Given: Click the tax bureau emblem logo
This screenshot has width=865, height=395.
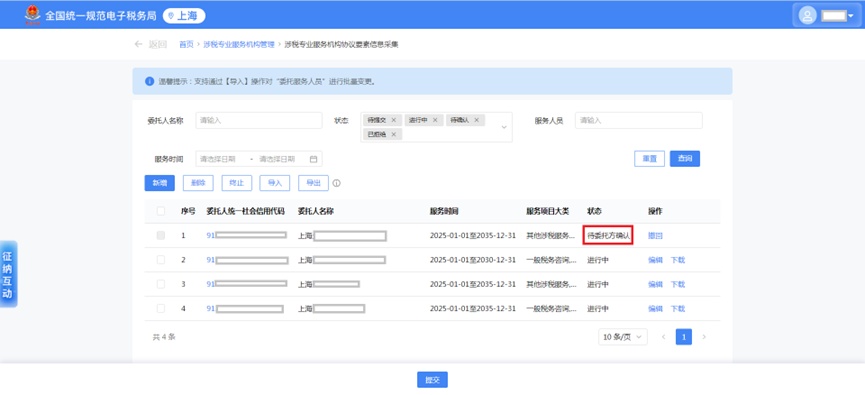Looking at the screenshot, I should (33, 15).
